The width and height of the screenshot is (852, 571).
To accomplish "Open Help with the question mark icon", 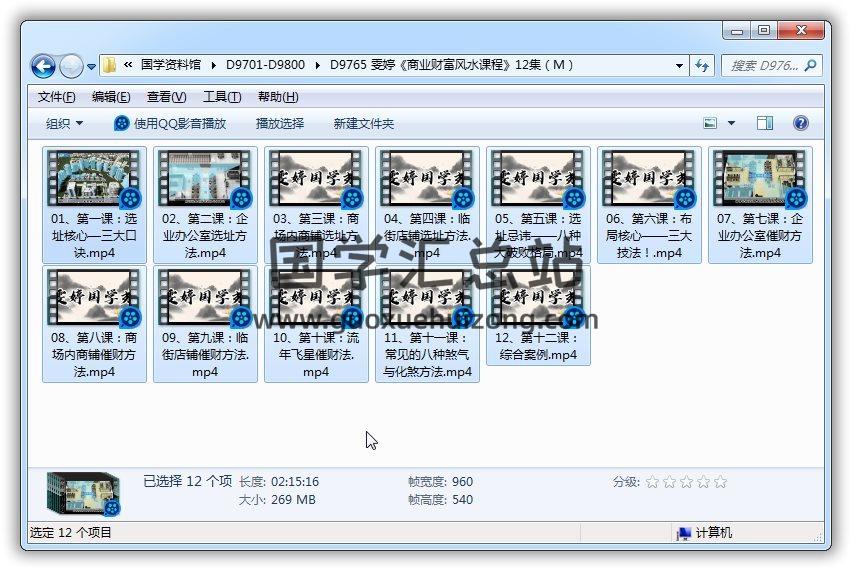I will 800,123.
